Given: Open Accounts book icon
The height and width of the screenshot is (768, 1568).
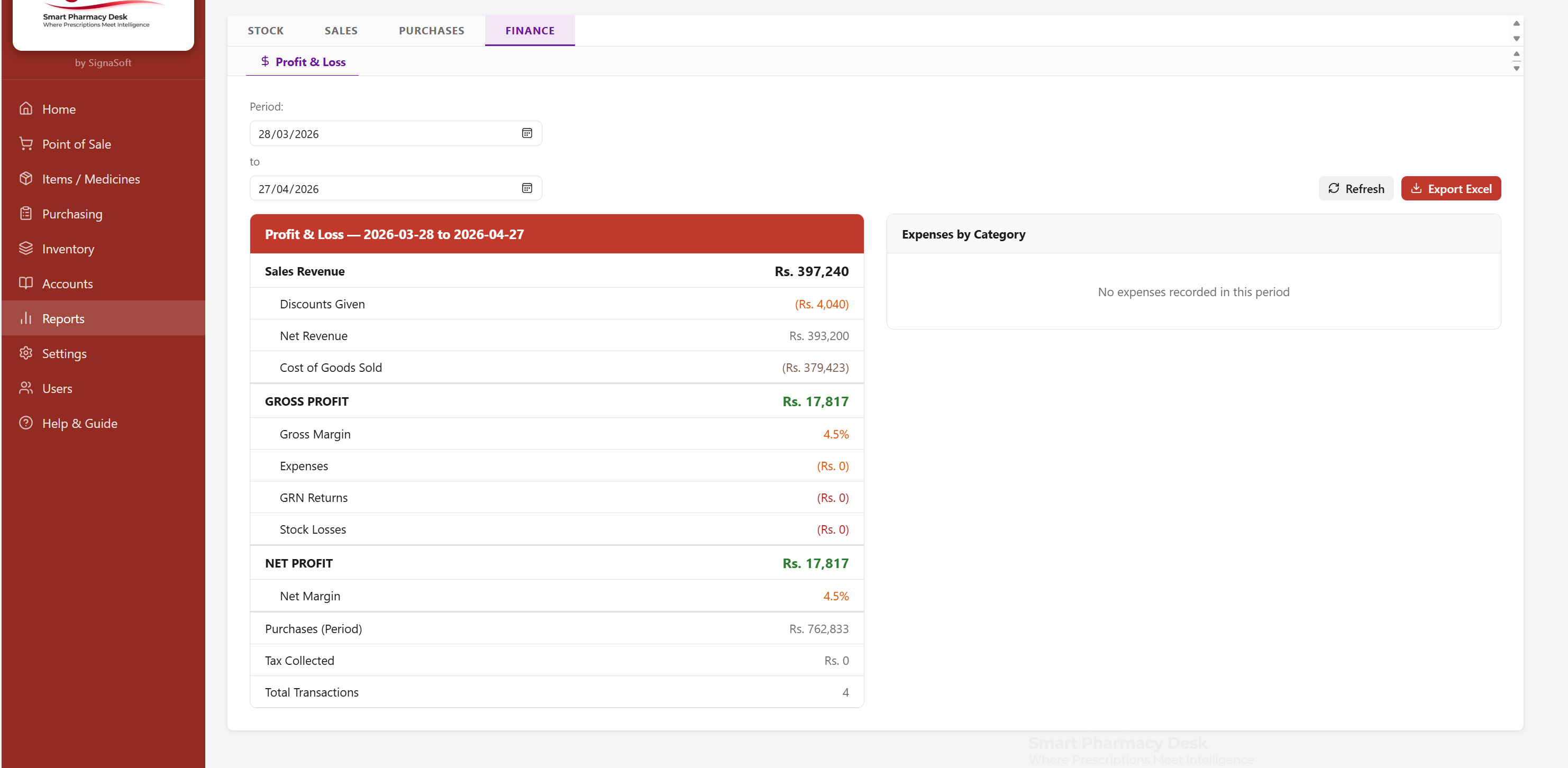Looking at the screenshot, I should pyautogui.click(x=25, y=283).
